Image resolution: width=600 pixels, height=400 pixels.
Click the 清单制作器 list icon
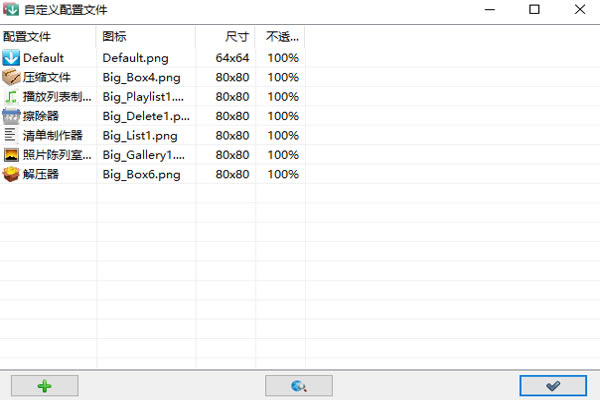coord(11,135)
